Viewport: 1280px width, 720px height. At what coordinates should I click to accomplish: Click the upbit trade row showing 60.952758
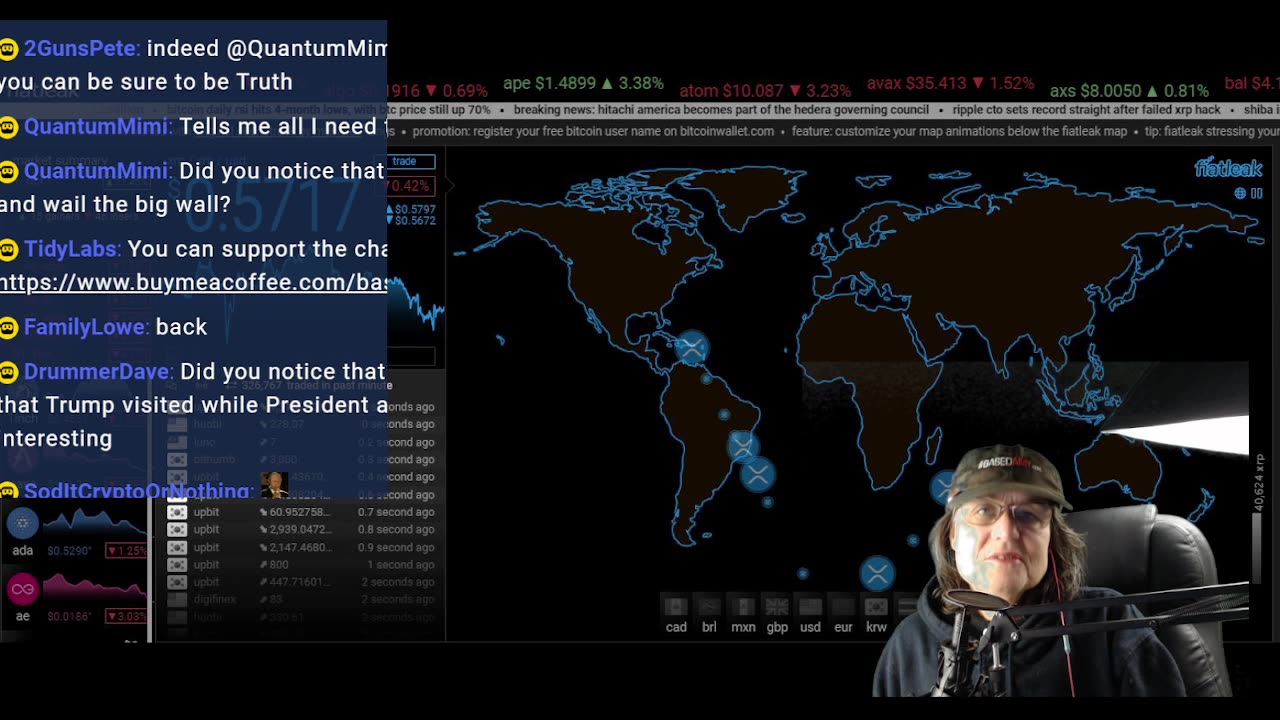point(301,512)
